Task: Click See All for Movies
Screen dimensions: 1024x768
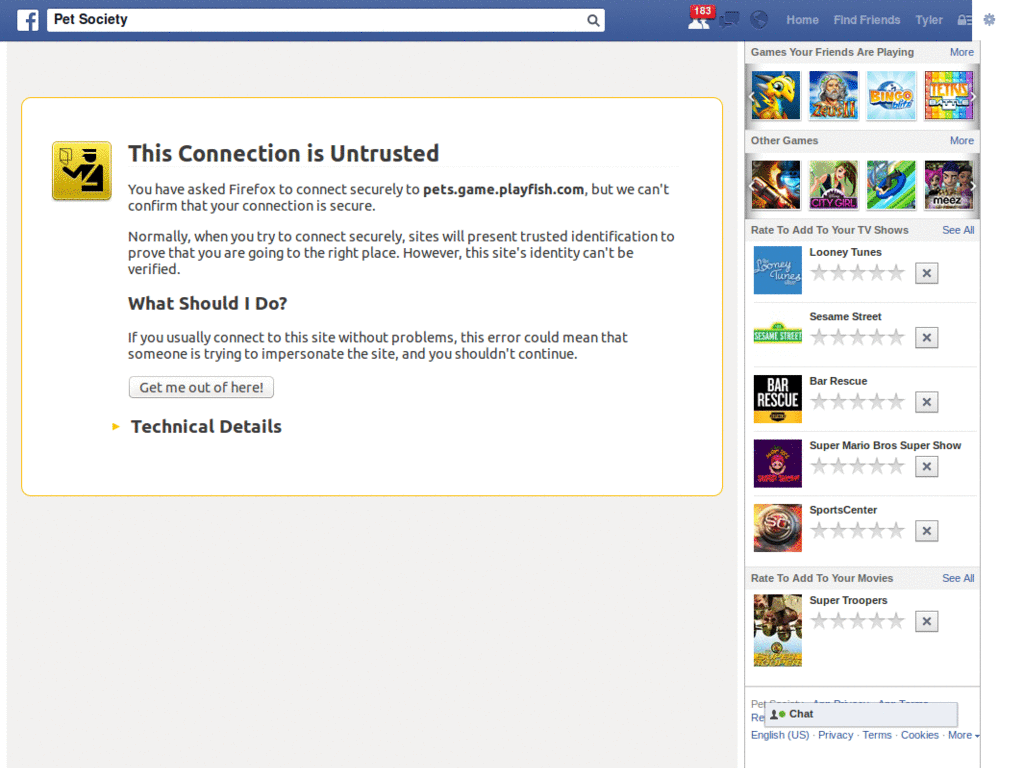Action: pyautogui.click(x=958, y=578)
